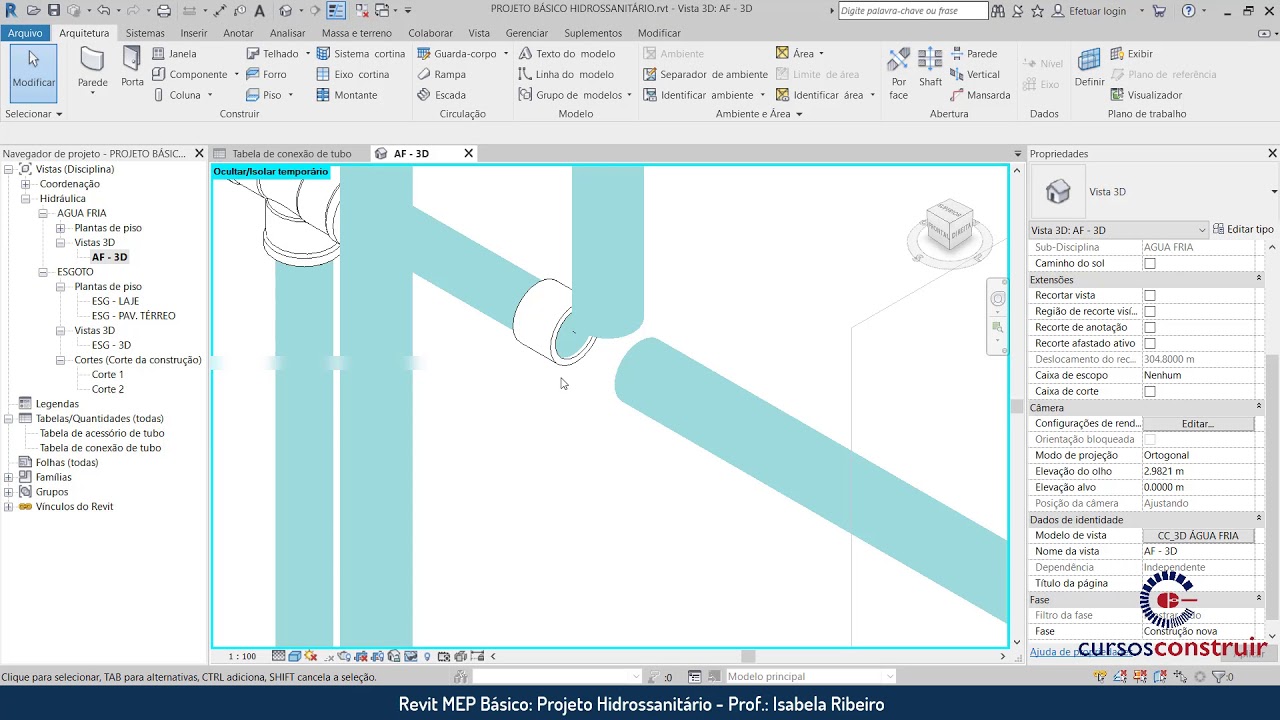
Task: Select the Montante tool
Action: tap(346, 95)
